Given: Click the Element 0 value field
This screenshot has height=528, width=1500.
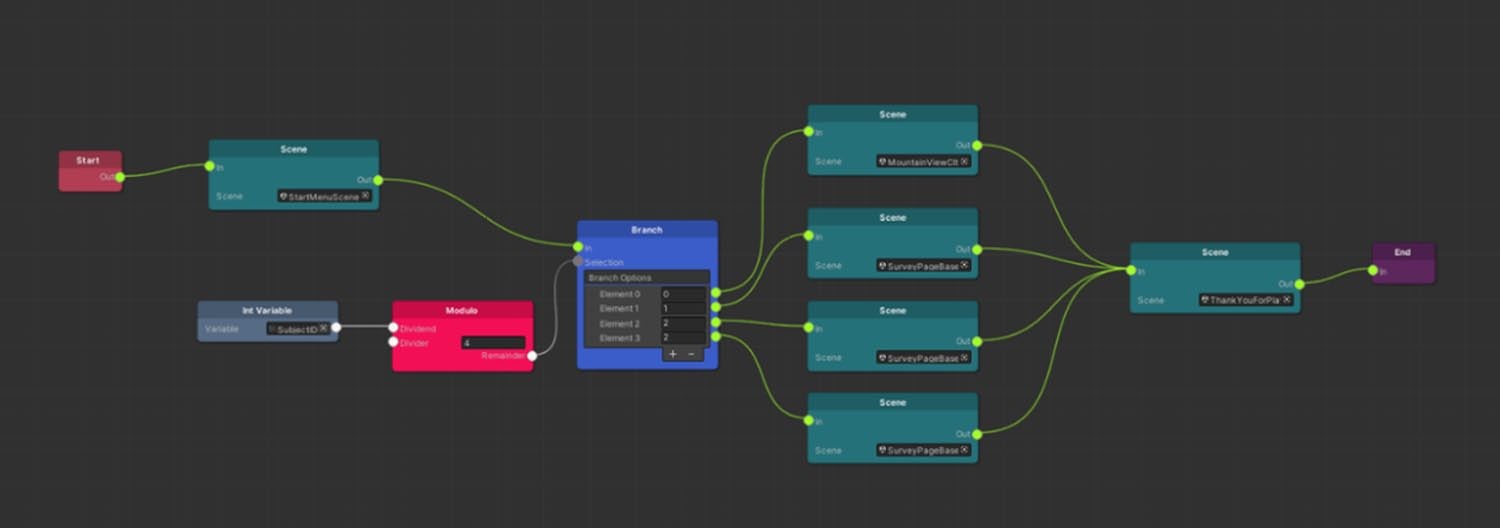Looking at the screenshot, I should pos(684,294).
